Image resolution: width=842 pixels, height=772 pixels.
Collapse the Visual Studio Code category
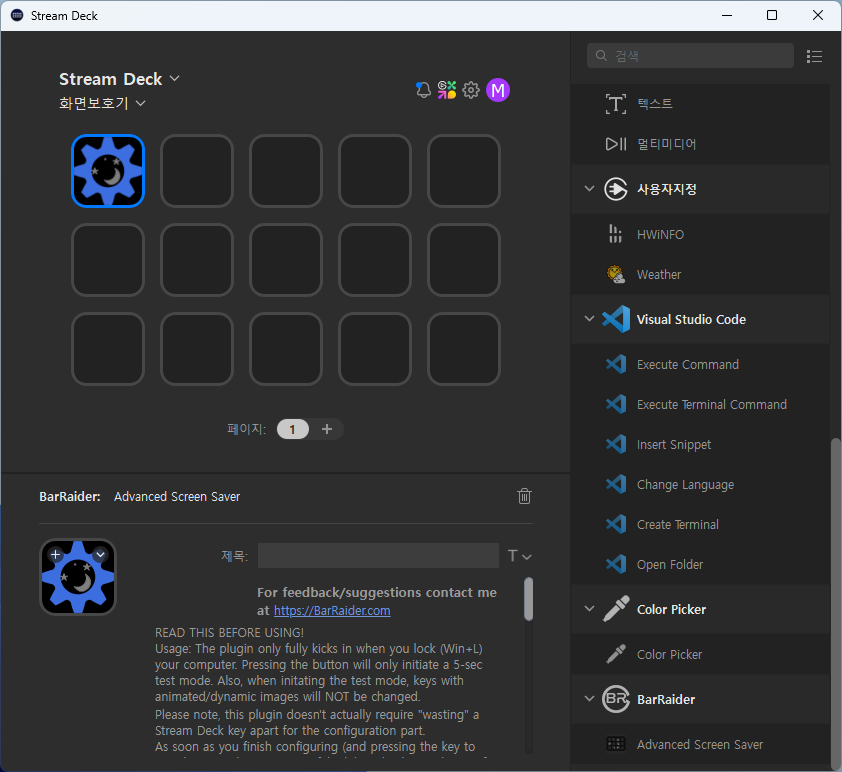click(x=589, y=318)
